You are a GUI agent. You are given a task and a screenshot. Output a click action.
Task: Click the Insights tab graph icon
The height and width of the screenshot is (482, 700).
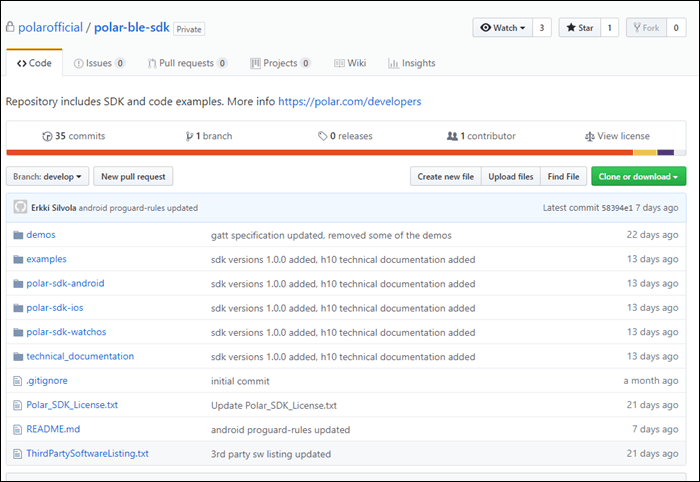(x=393, y=63)
